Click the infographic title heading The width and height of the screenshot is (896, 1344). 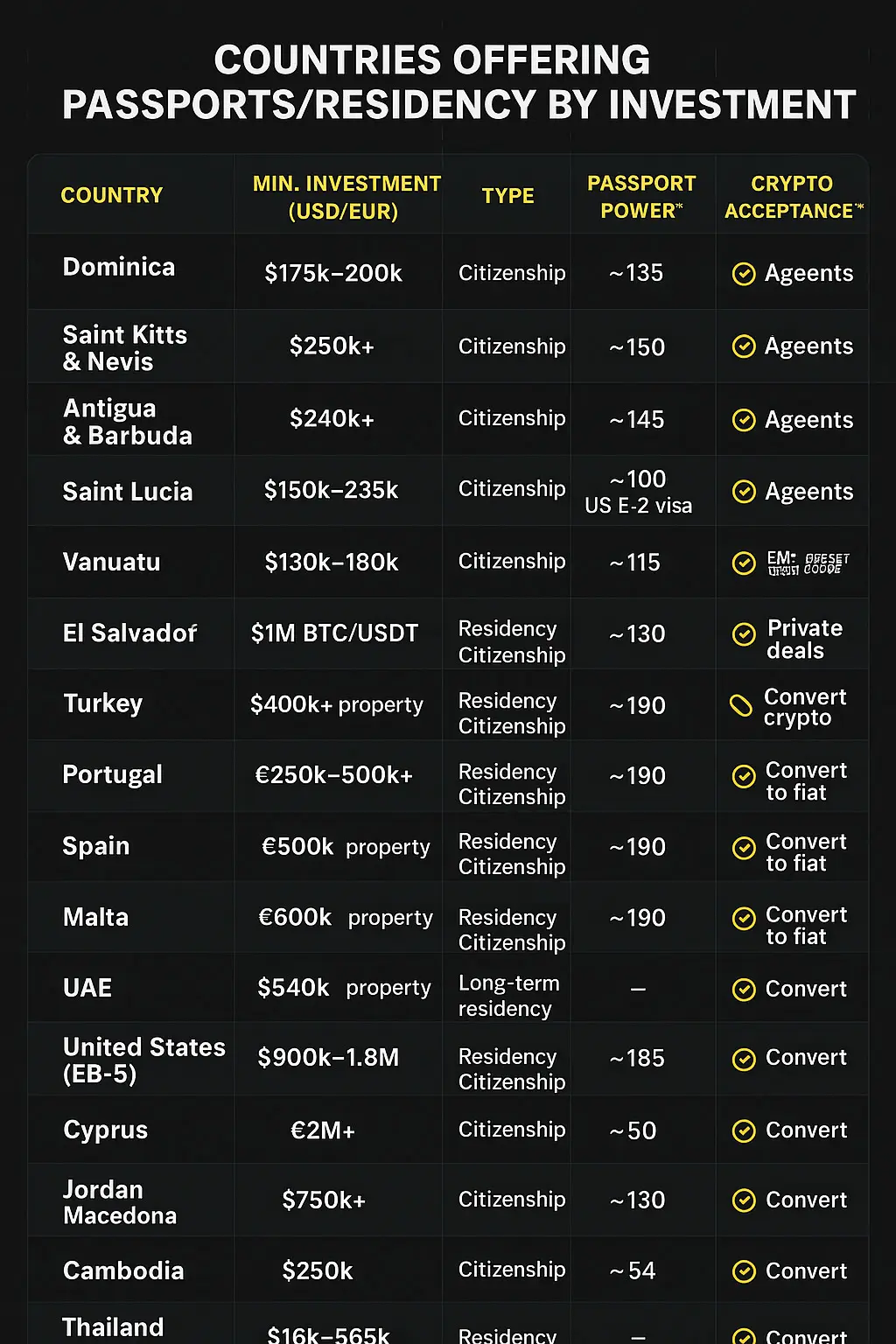[458, 82]
